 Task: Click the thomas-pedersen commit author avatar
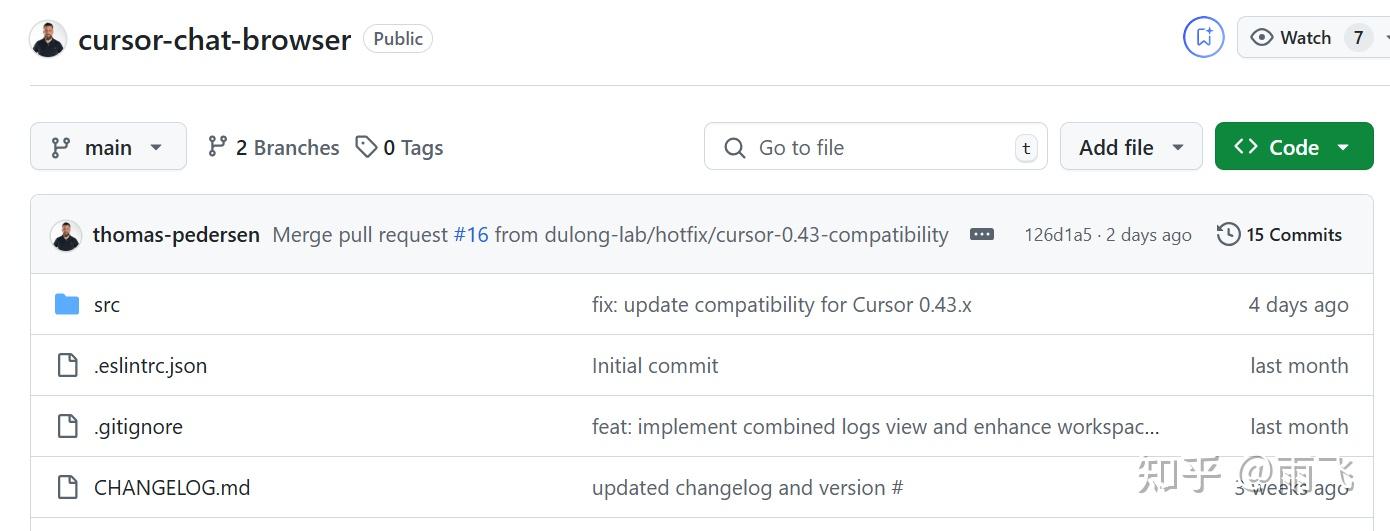(66, 235)
